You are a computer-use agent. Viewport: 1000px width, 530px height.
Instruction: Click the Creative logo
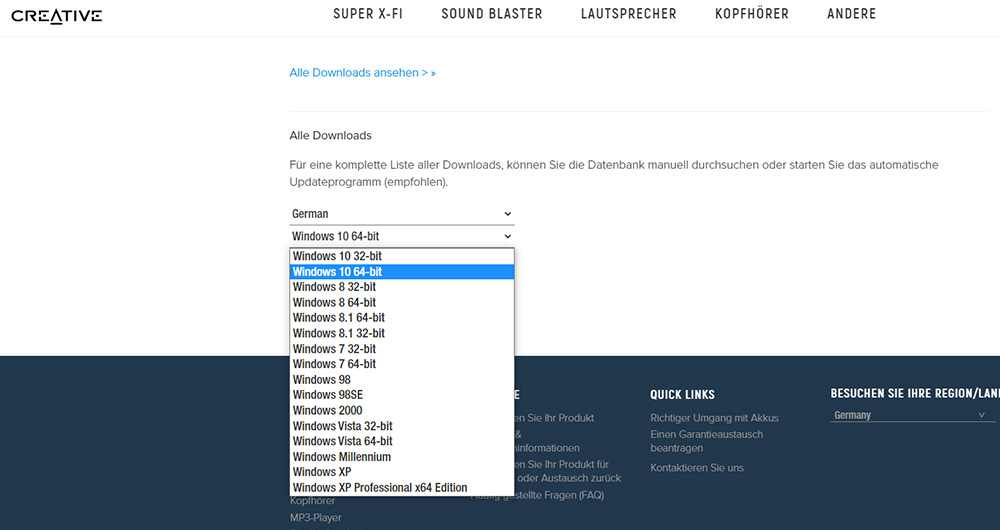[x=56, y=16]
